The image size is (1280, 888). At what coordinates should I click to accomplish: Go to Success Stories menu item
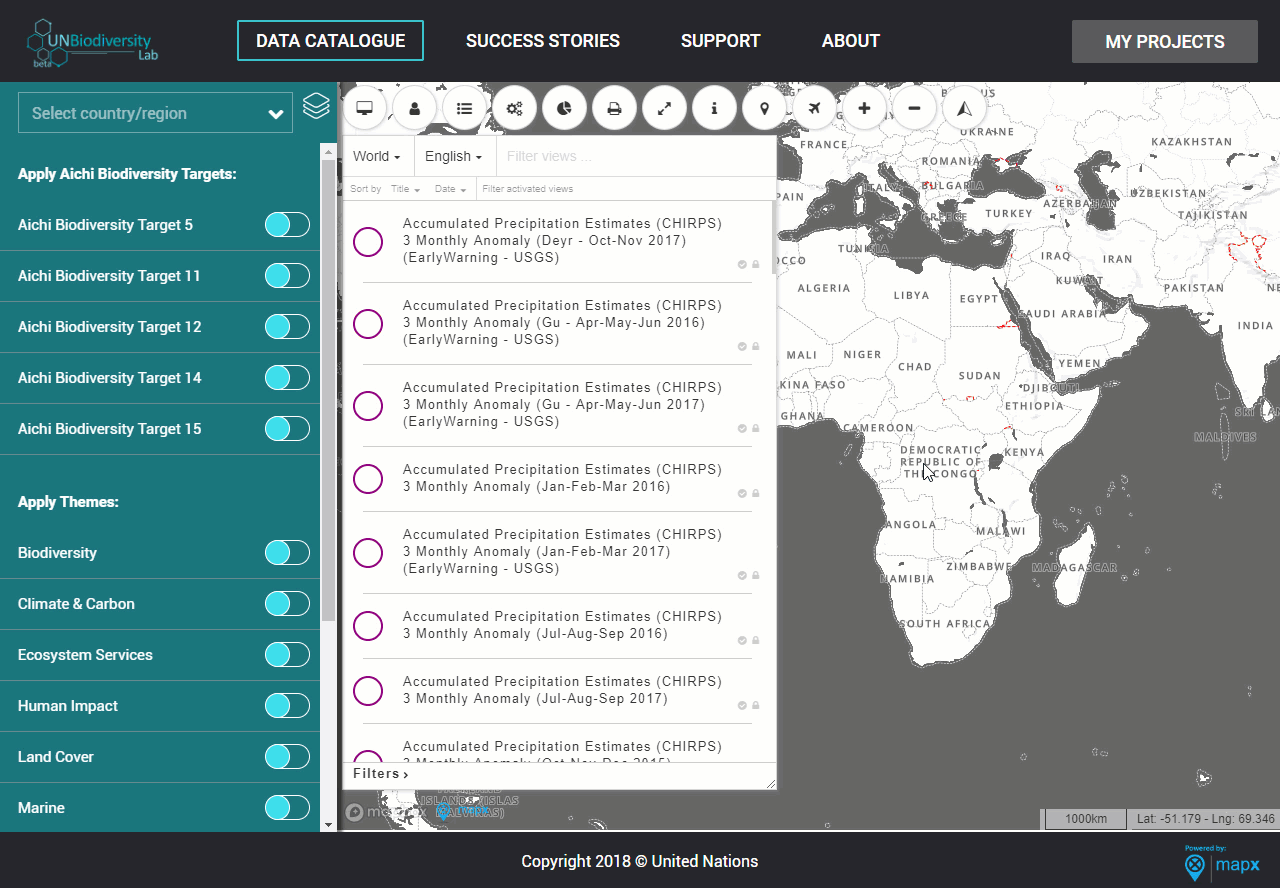[x=543, y=41]
